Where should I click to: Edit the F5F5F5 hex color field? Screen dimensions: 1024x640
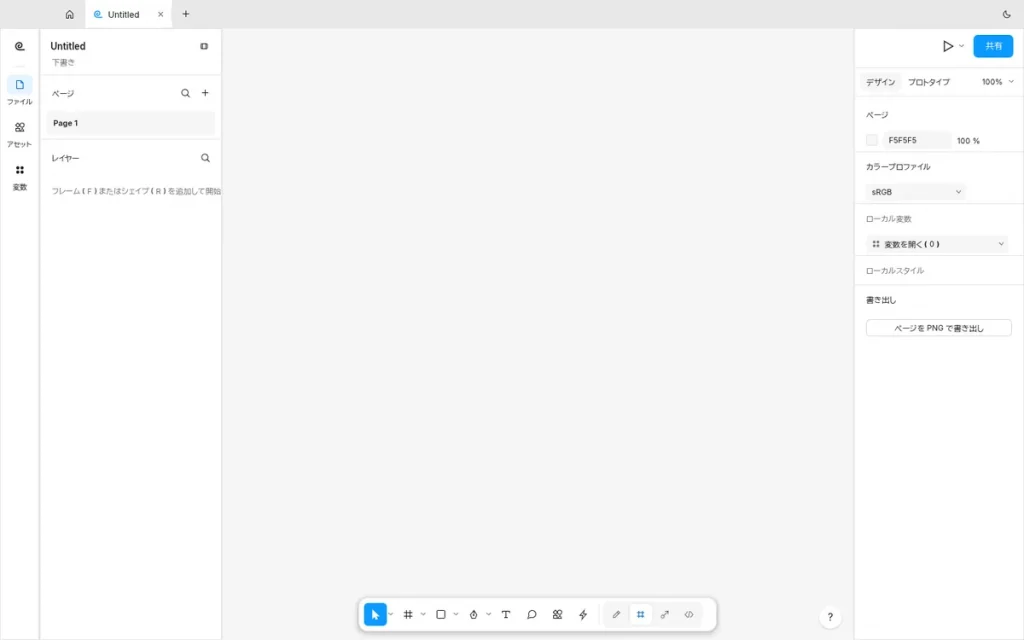point(917,140)
